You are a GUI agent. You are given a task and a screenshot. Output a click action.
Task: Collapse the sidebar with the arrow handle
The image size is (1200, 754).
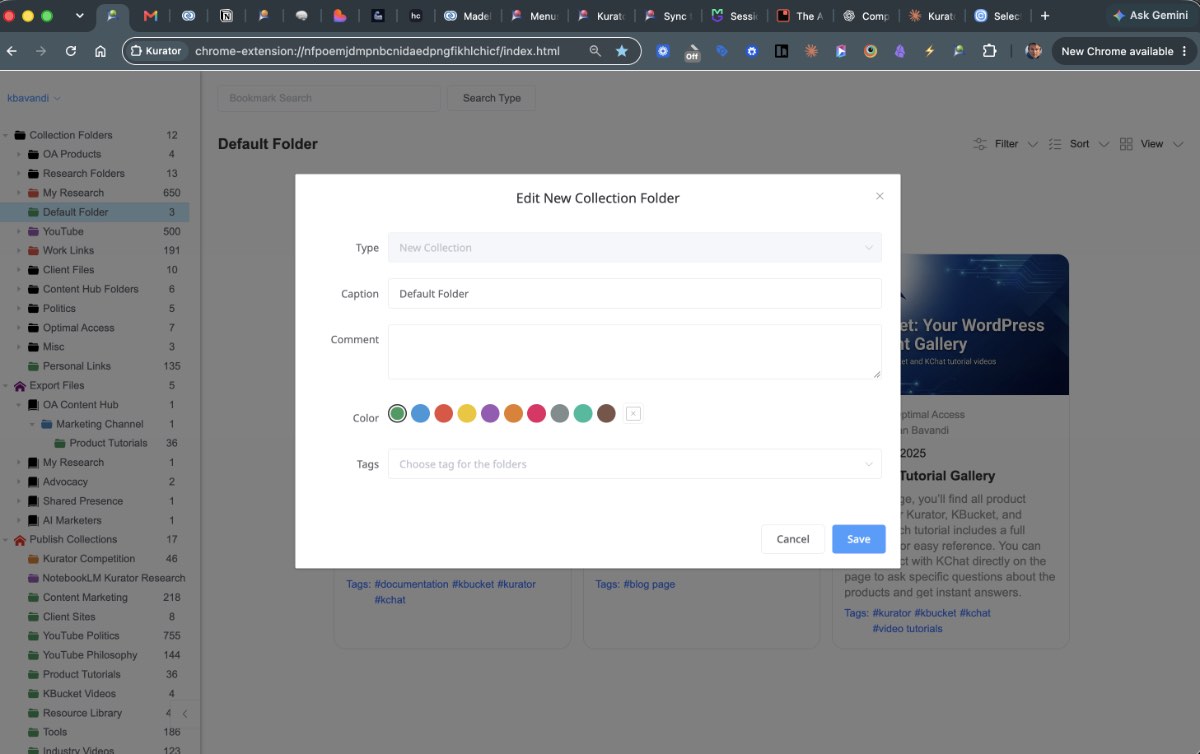pos(184,714)
